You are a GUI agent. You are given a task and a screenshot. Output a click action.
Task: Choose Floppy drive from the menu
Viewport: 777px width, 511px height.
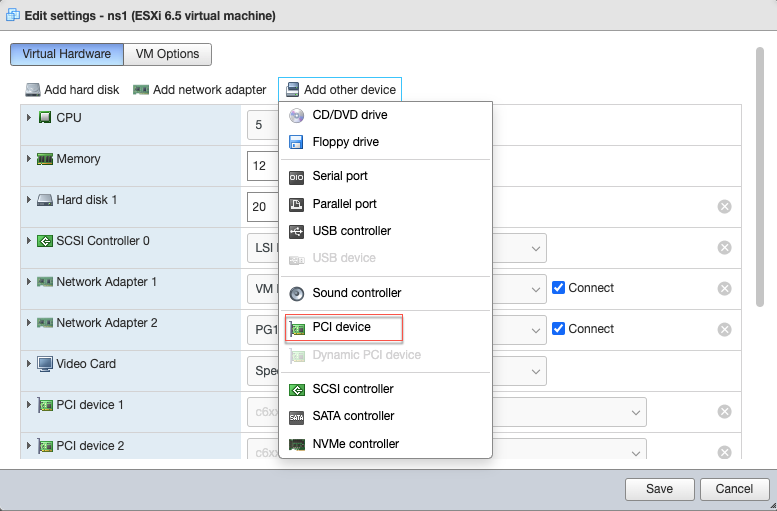[x=386, y=142]
